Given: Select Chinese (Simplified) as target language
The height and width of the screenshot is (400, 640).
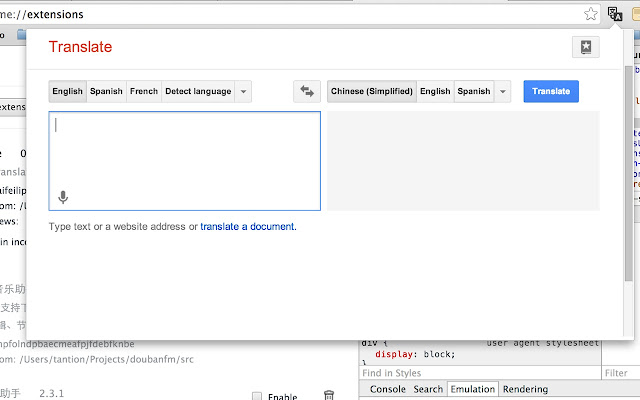Looking at the screenshot, I should pyautogui.click(x=372, y=91).
